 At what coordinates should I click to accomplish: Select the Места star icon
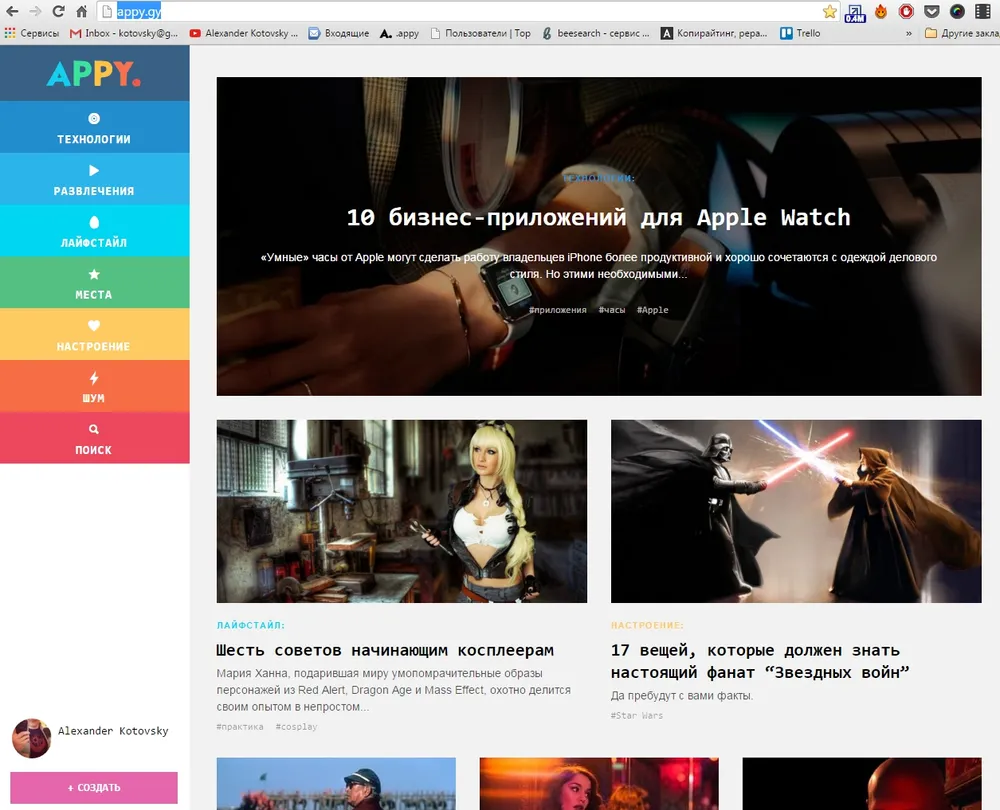[x=94, y=274]
